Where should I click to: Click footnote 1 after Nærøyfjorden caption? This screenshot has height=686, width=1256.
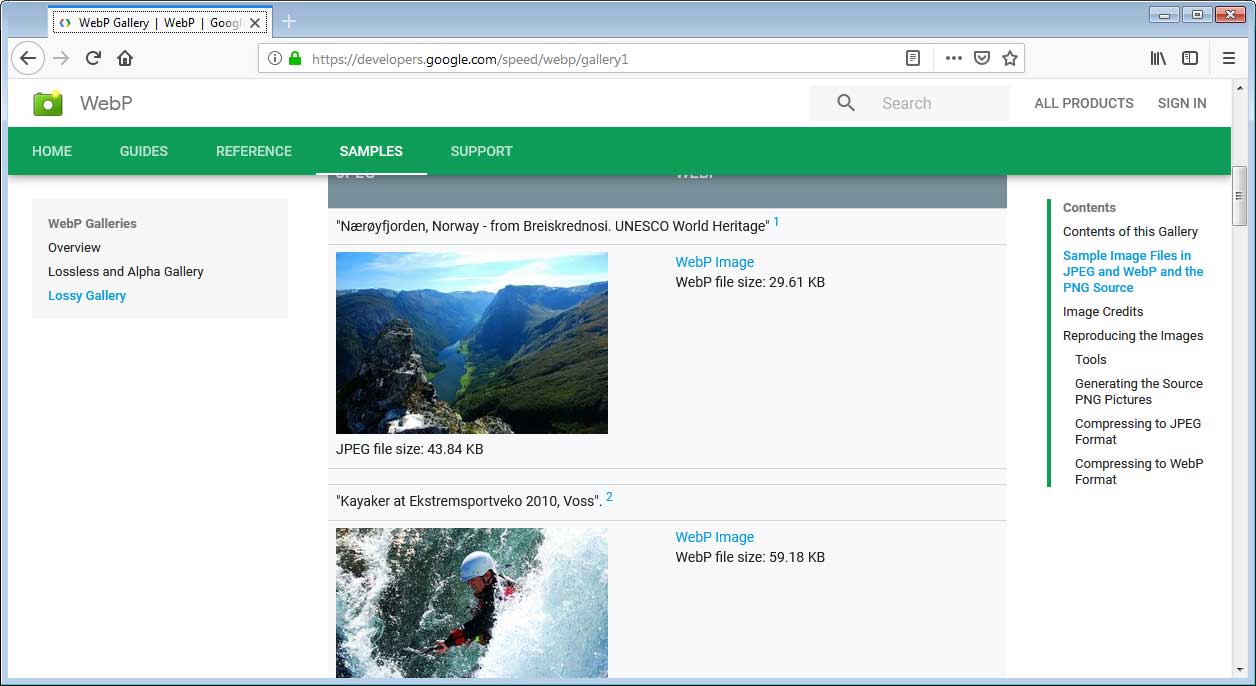pyautogui.click(x=776, y=222)
